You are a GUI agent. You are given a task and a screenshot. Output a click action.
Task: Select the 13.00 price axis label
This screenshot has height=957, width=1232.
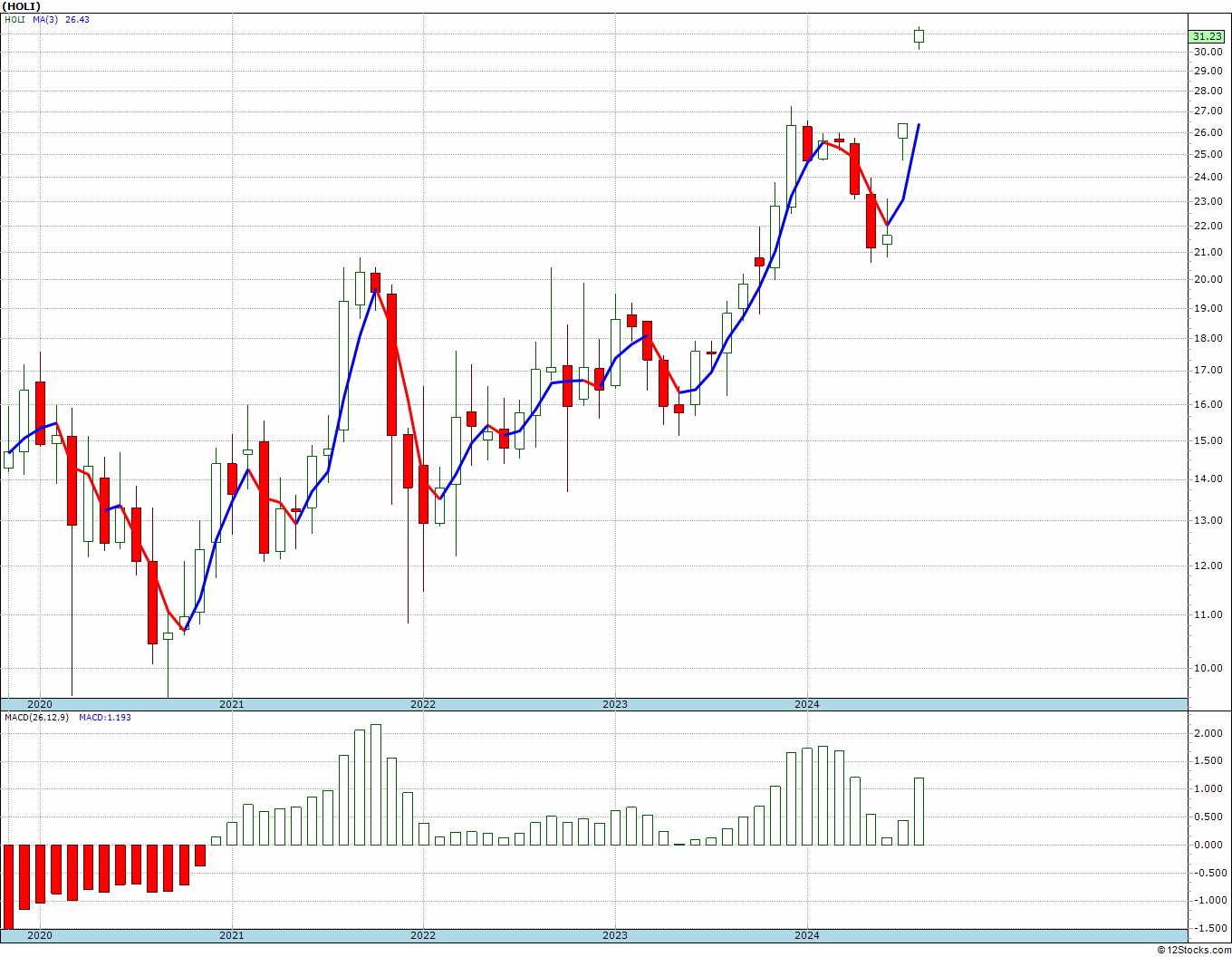1208,521
